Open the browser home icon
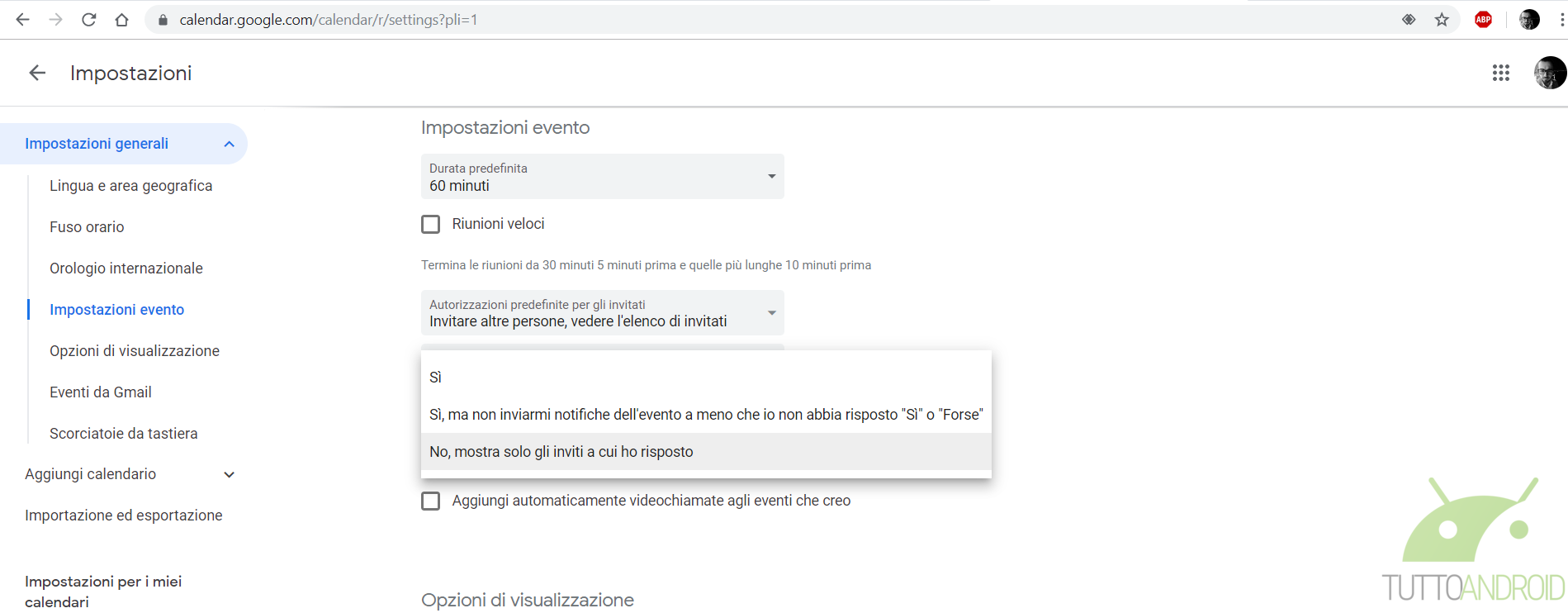The height and width of the screenshot is (613, 1568). (x=121, y=20)
